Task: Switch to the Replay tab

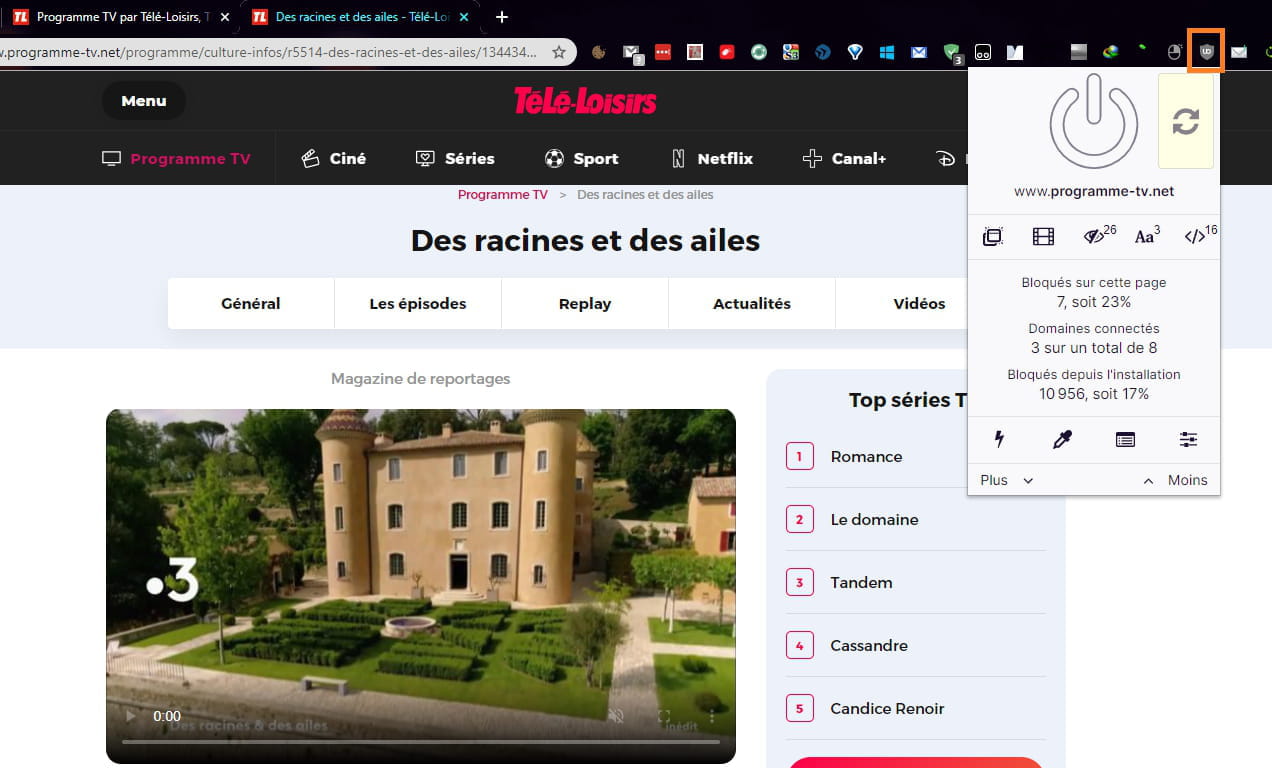Action: tap(584, 303)
